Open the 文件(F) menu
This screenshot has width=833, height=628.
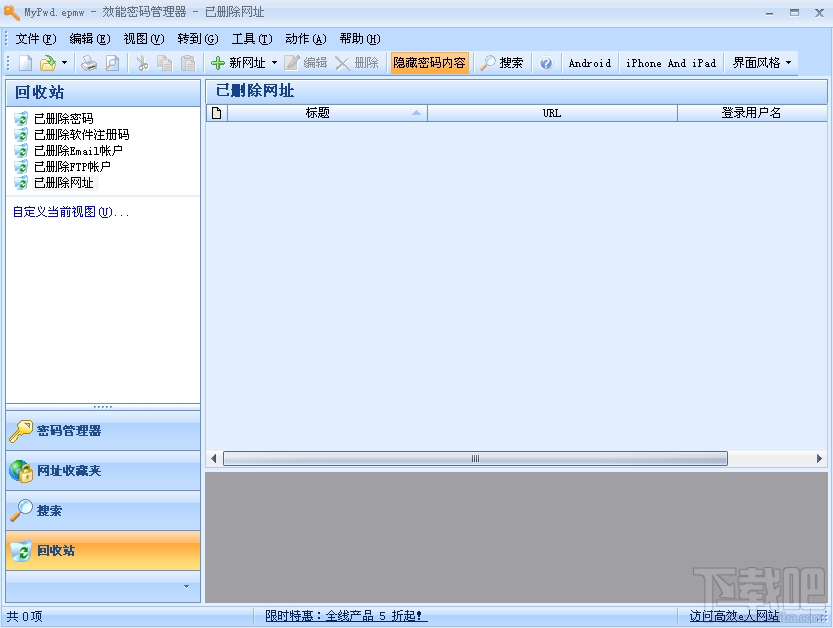36,39
